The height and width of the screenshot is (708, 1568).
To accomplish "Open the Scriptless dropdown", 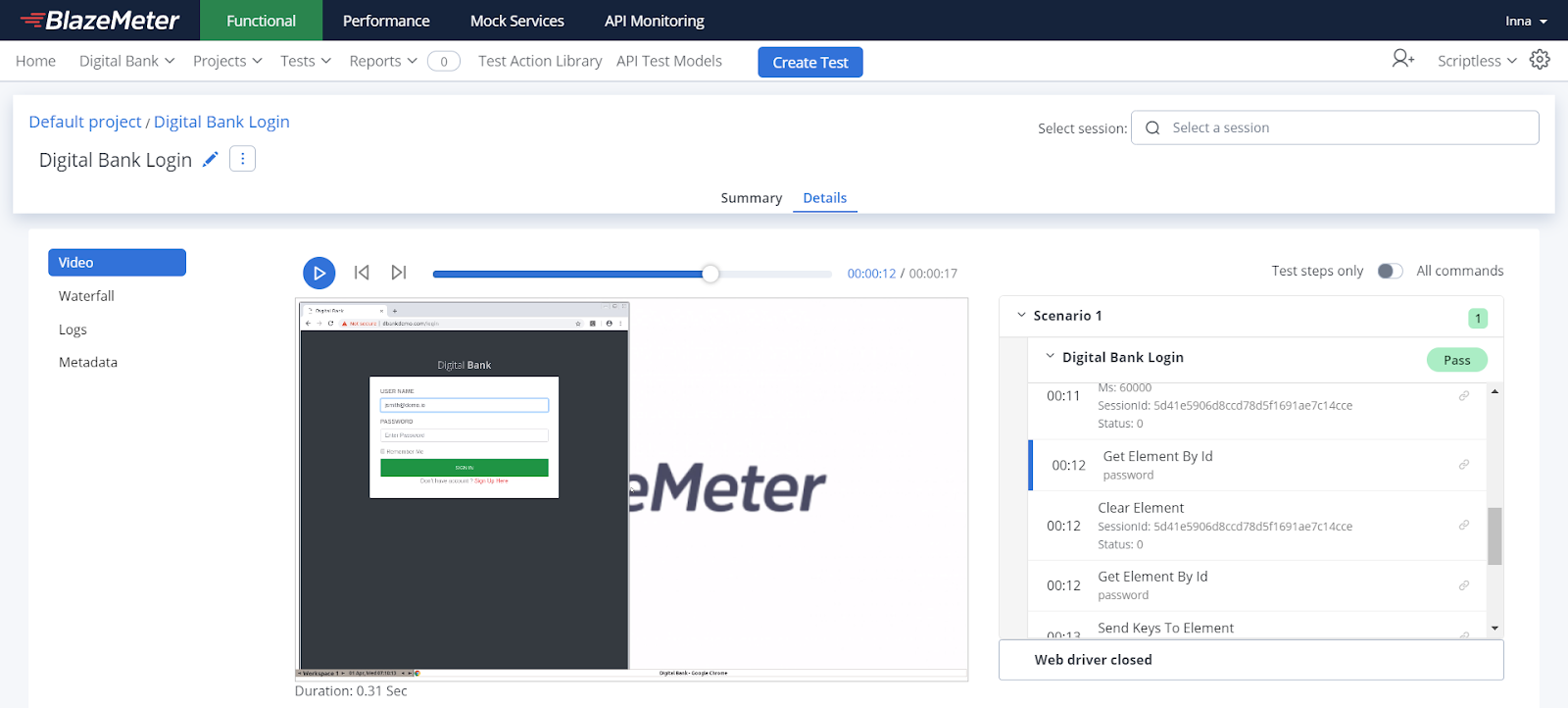I will pyautogui.click(x=1477, y=61).
